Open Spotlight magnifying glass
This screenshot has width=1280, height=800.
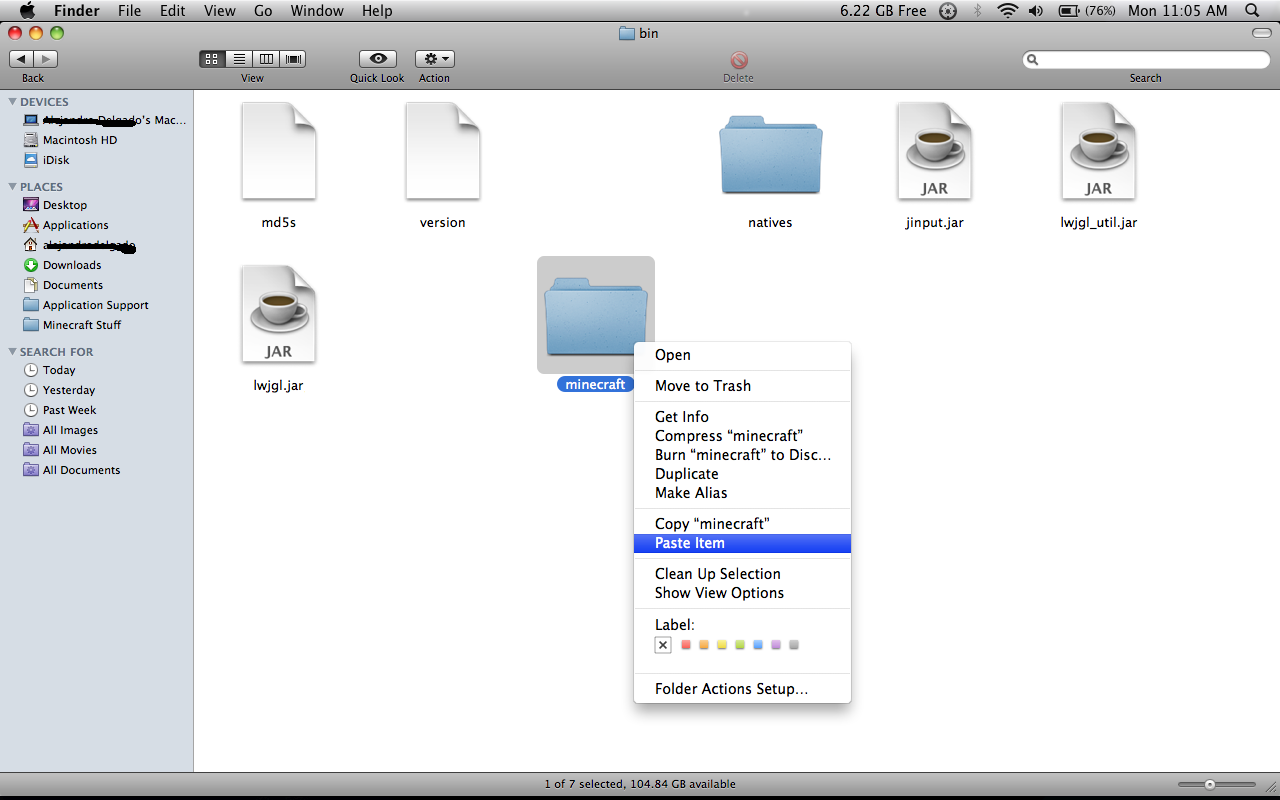click(1252, 11)
